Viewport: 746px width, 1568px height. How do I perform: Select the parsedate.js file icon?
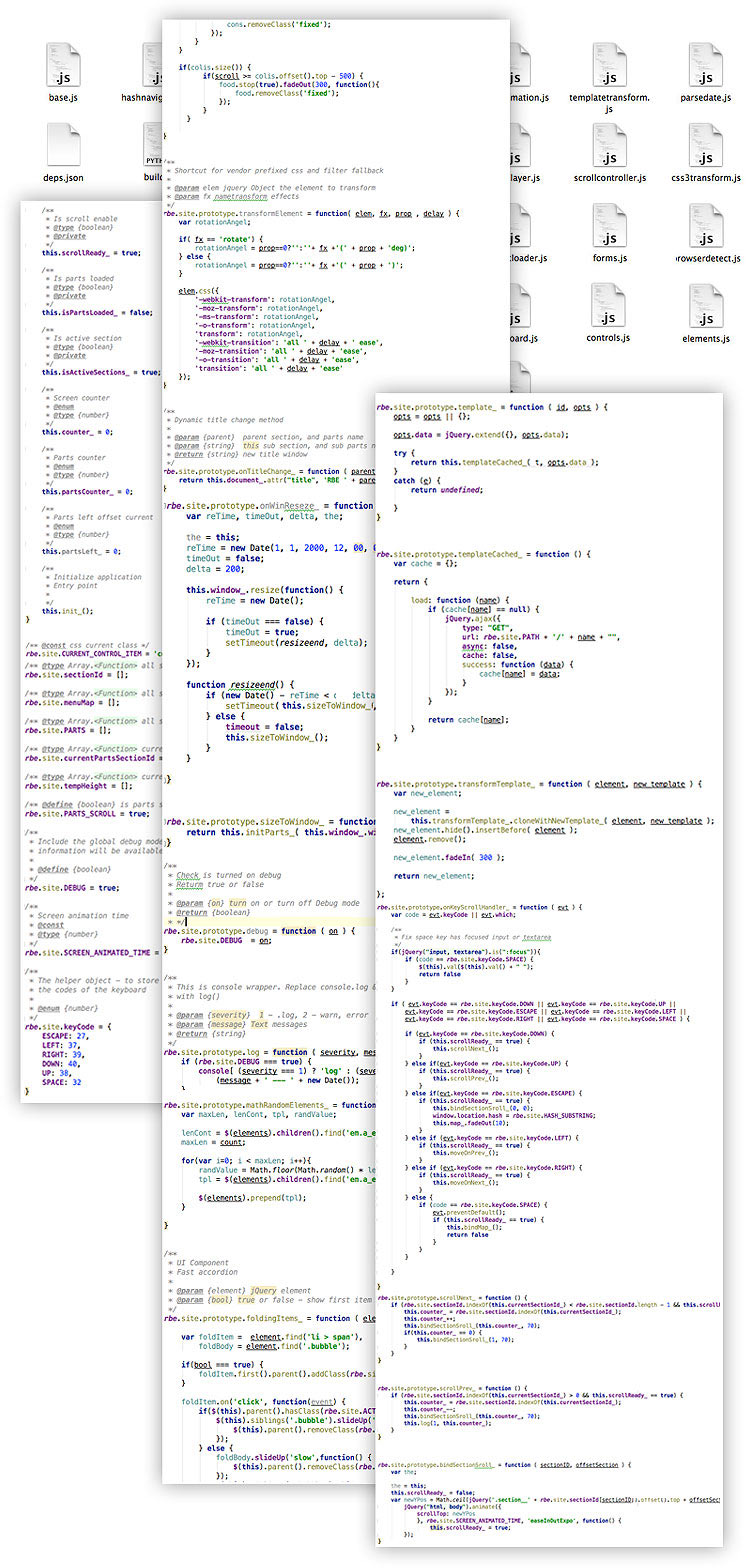(x=708, y=66)
